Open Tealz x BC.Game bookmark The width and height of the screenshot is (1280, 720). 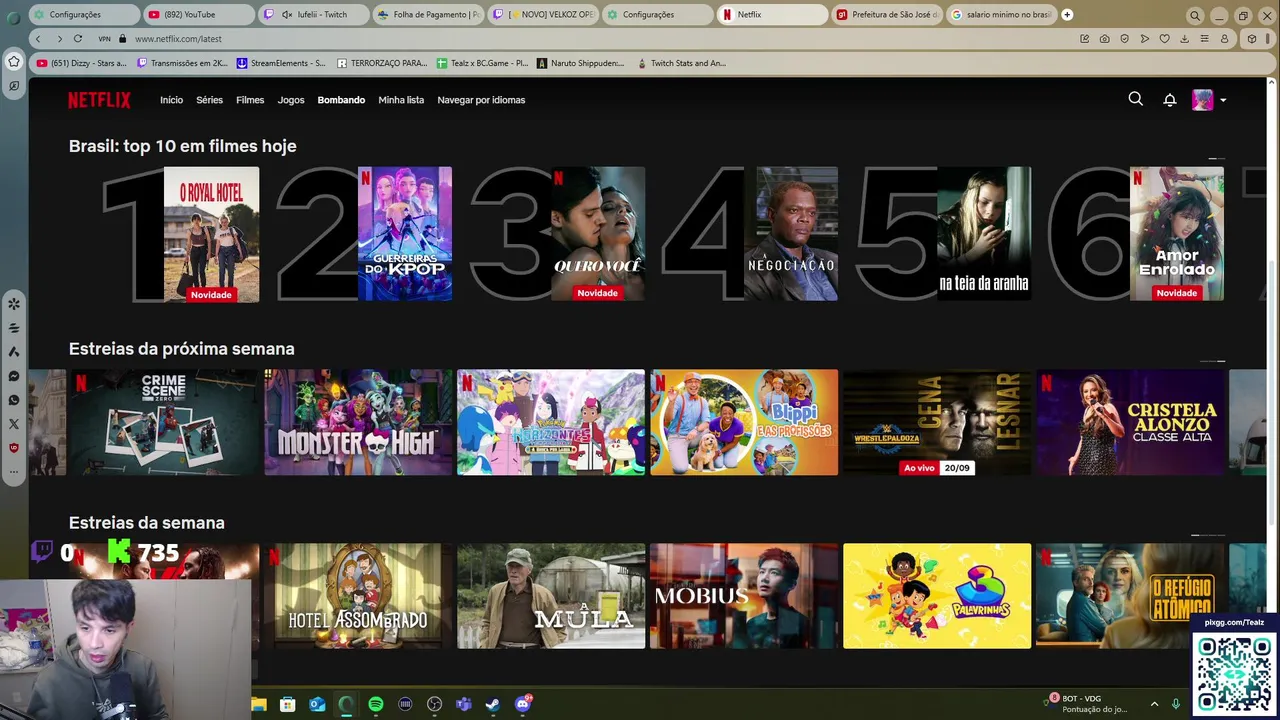coord(482,63)
